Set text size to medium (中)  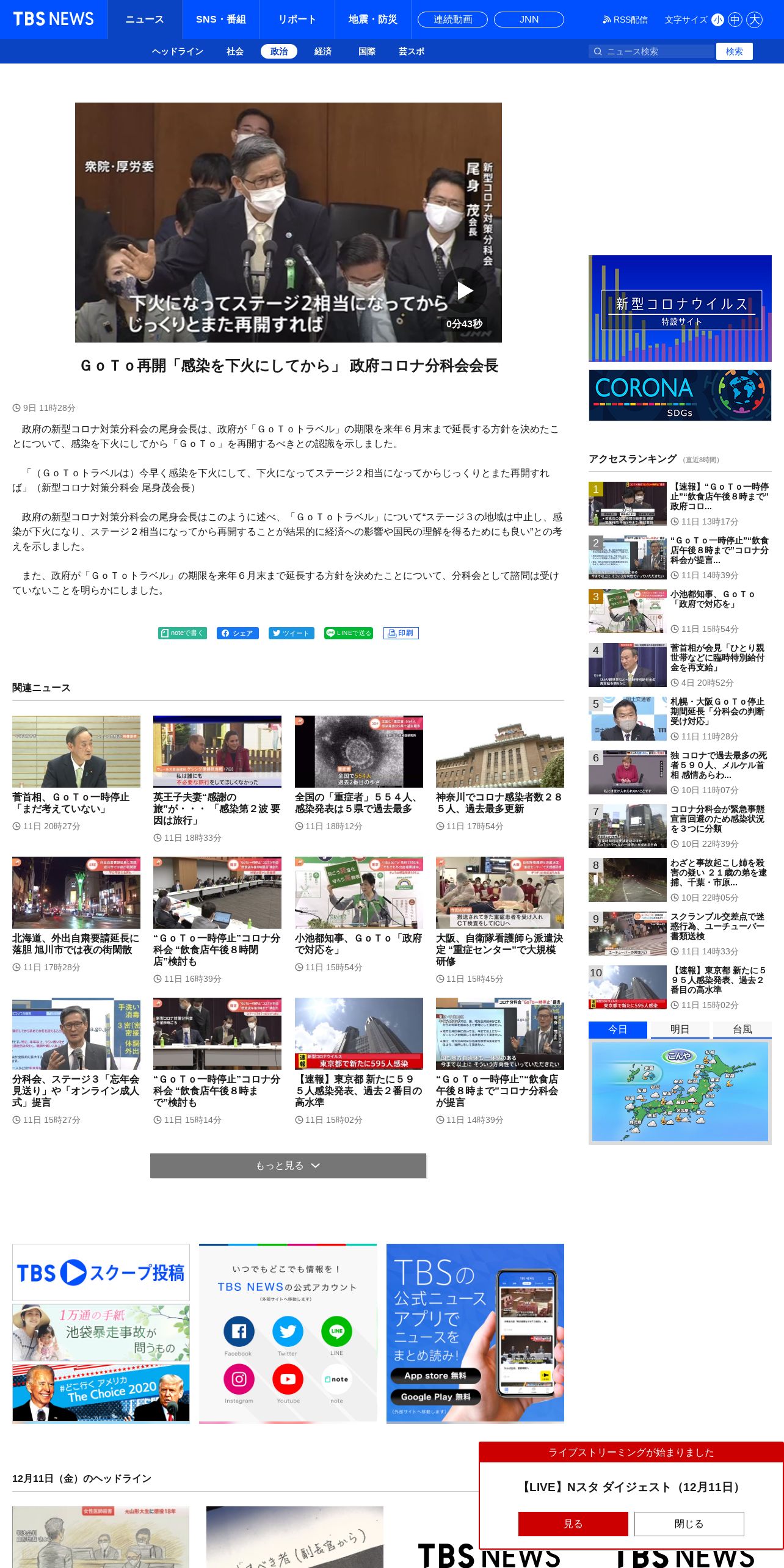point(735,20)
